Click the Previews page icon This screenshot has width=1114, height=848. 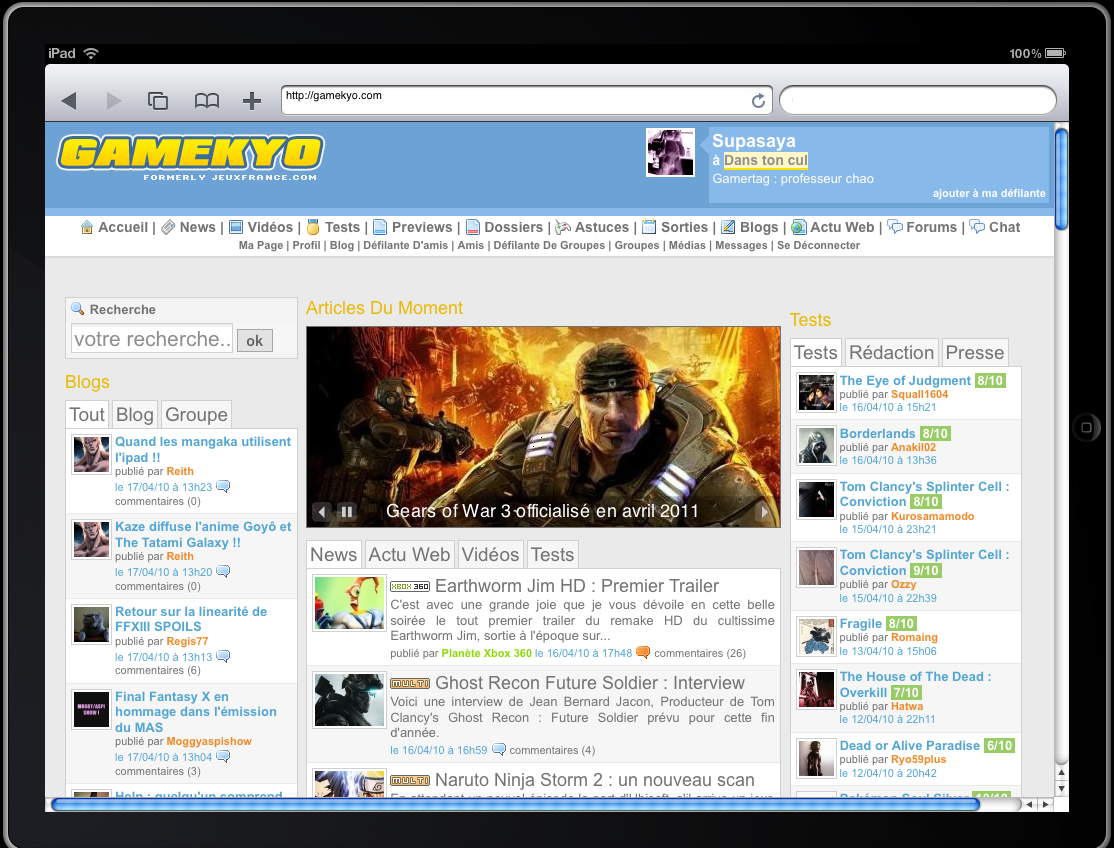tap(380, 227)
